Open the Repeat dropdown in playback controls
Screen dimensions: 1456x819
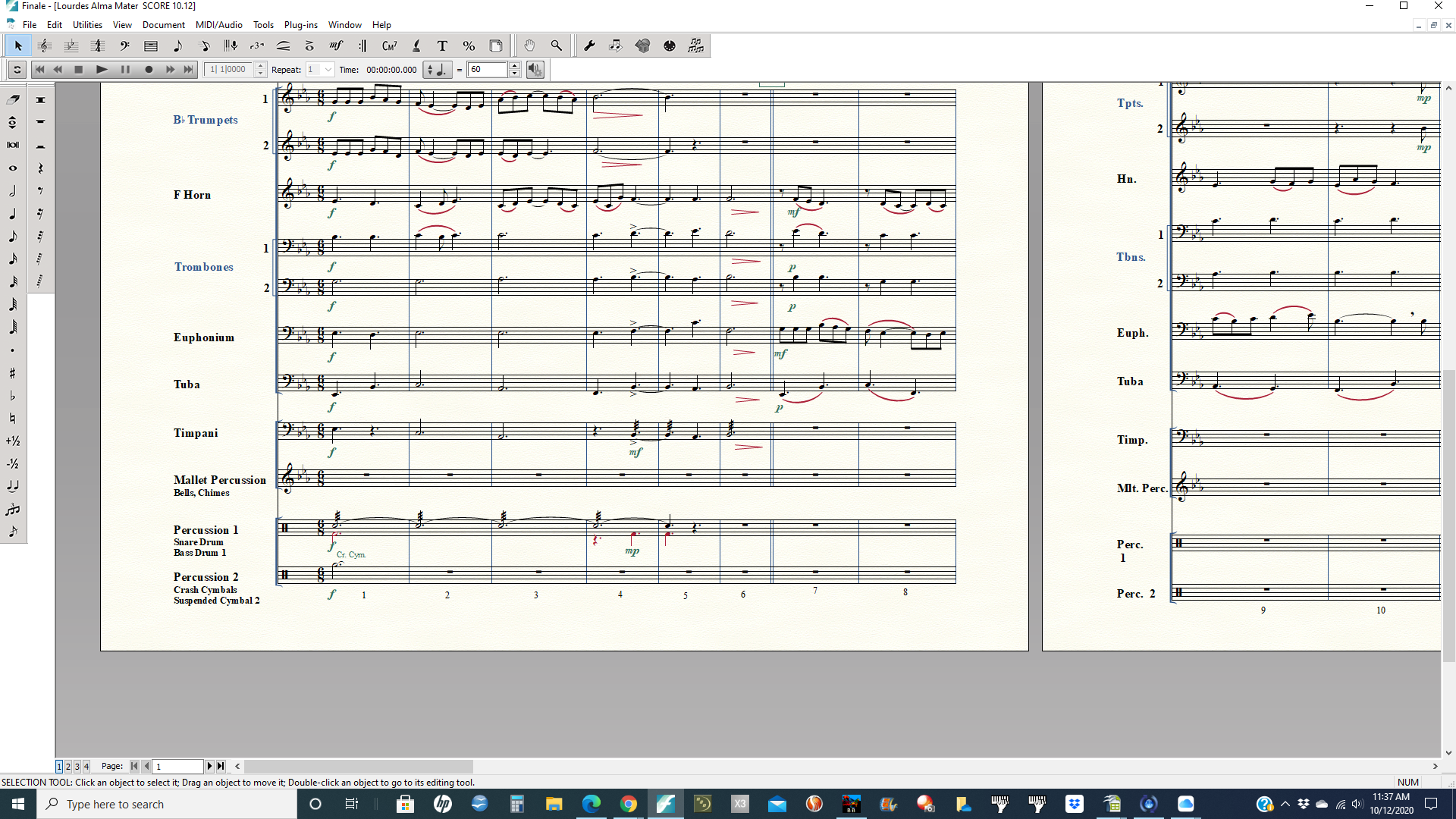[328, 70]
